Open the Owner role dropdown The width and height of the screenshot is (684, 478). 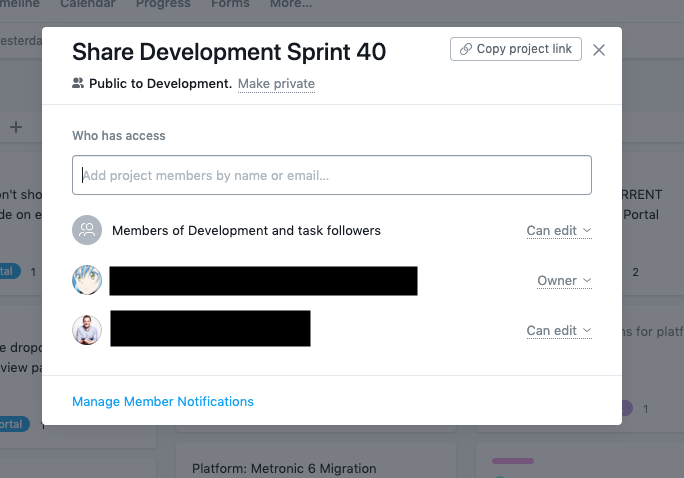[x=564, y=281]
